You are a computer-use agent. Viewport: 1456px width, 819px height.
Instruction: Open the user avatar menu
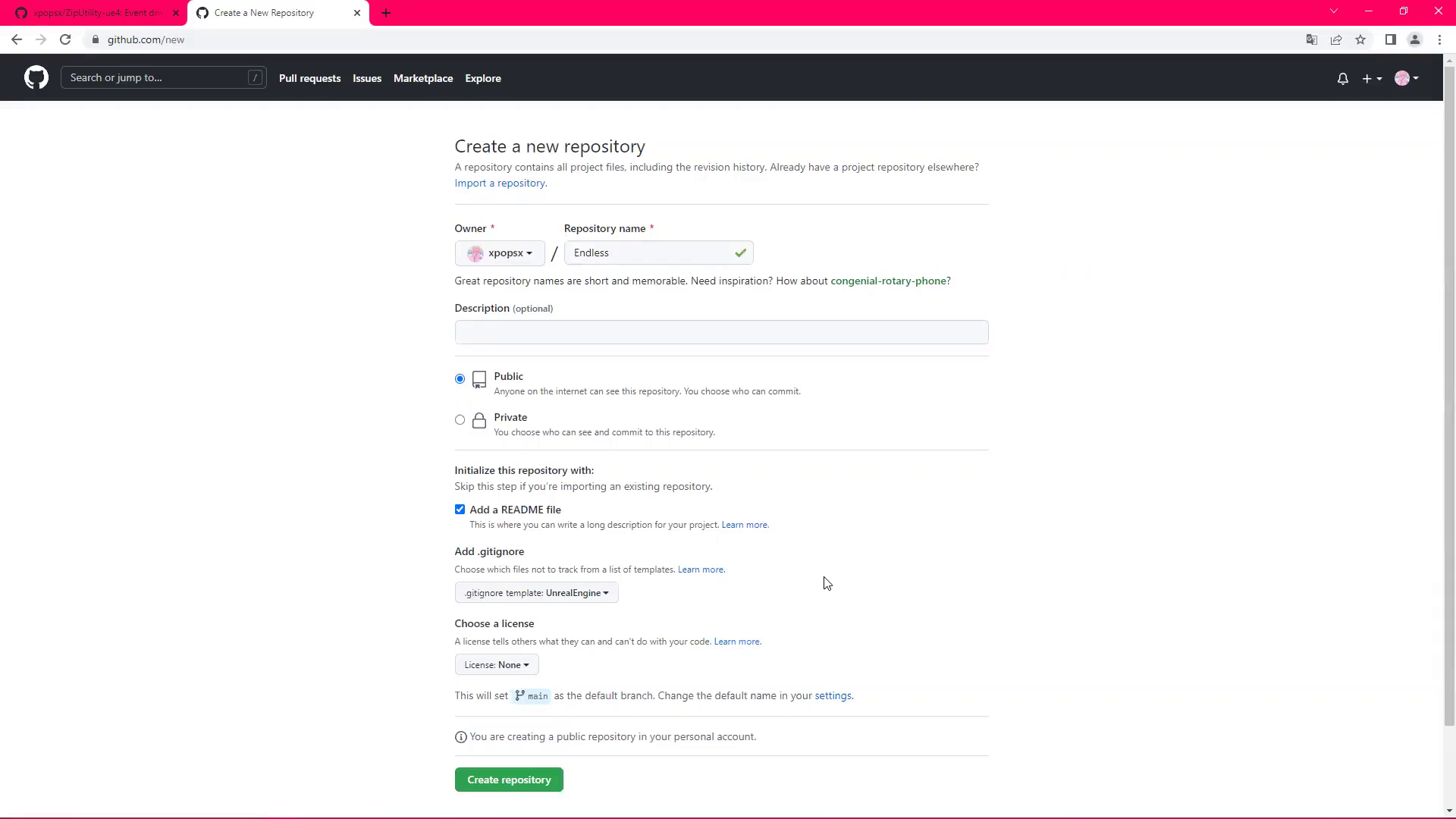1406,78
